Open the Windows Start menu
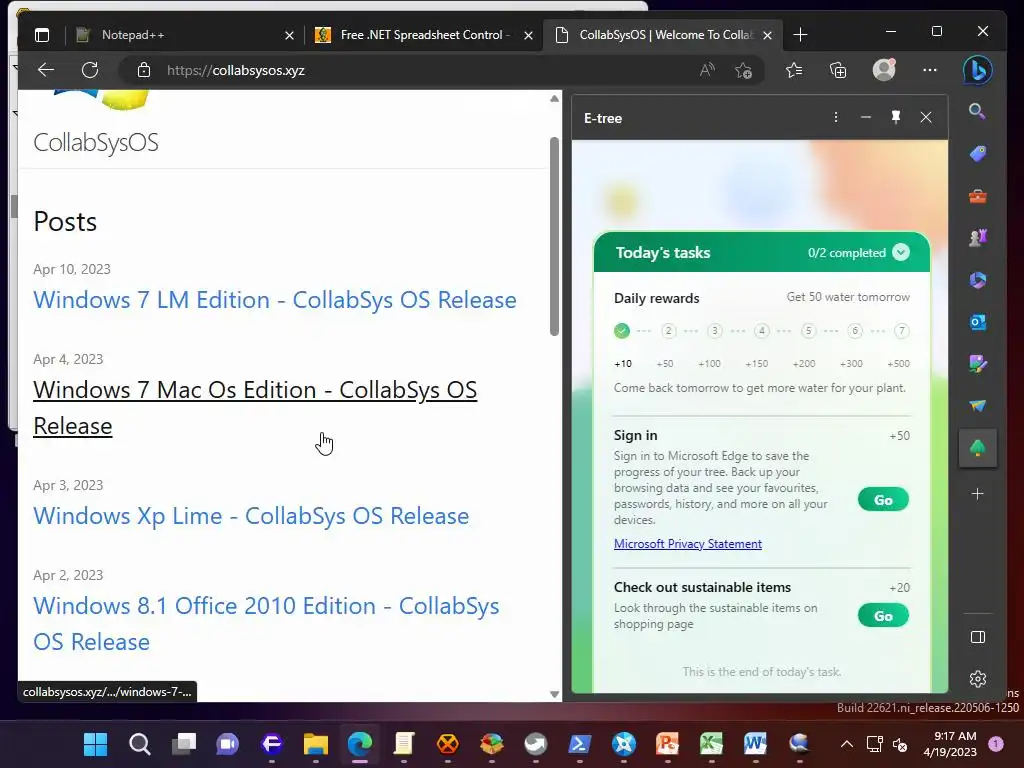 pyautogui.click(x=95, y=744)
